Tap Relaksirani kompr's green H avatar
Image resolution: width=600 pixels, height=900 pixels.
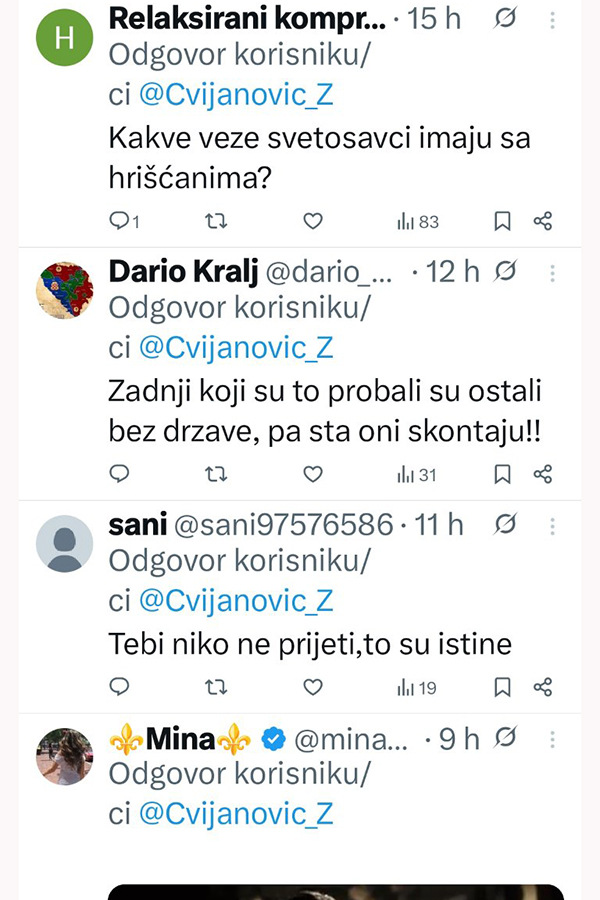pyautogui.click(x=64, y=38)
